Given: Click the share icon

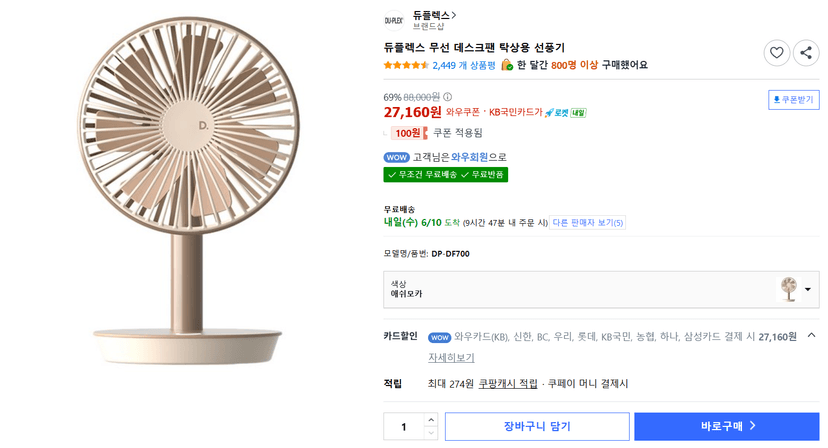Looking at the screenshot, I should [806, 53].
